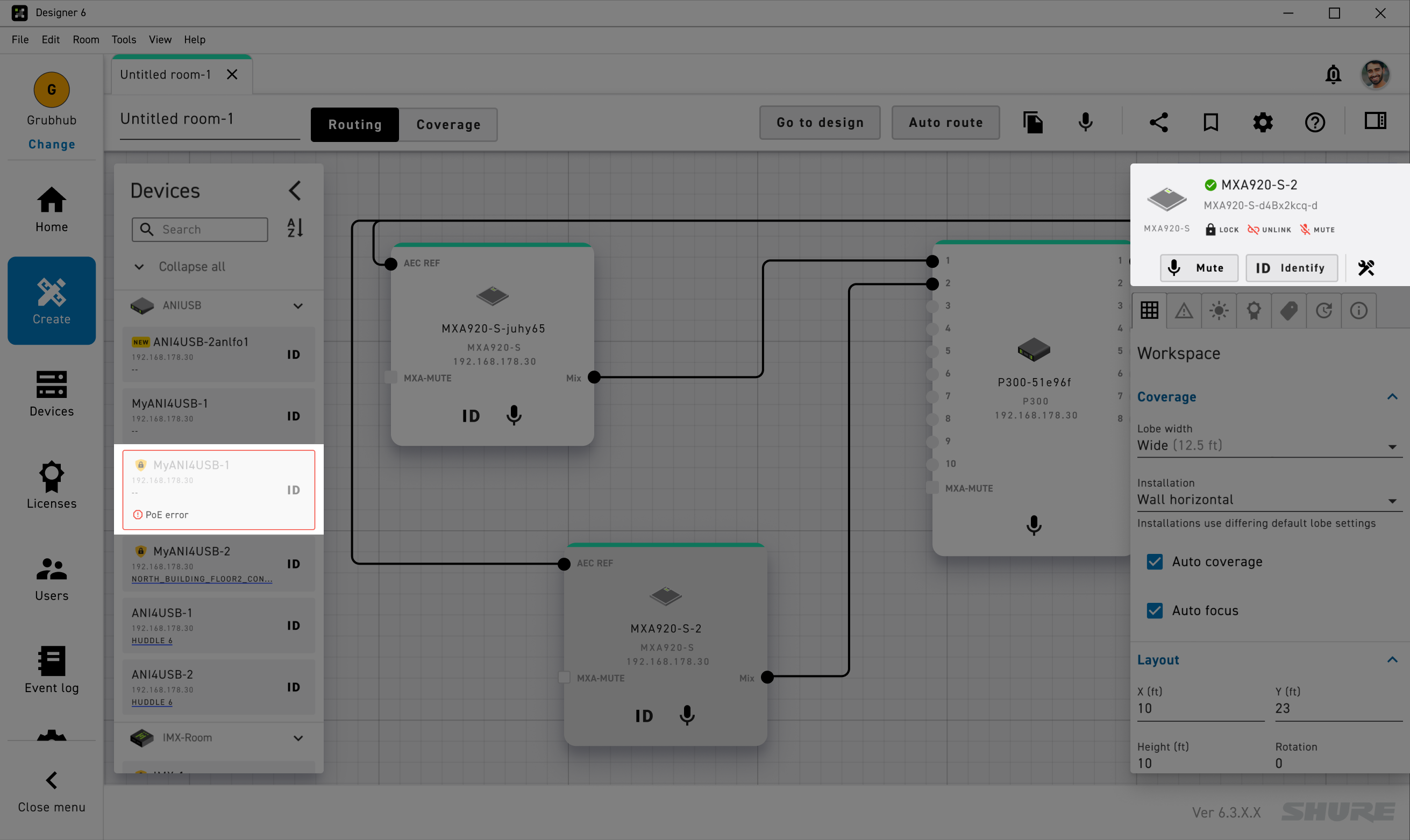Image resolution: width=1410 pixels, height=840 pixels.
Task: Switch to Coverage view
Action: pyautogui.click(x=448, y=125)
